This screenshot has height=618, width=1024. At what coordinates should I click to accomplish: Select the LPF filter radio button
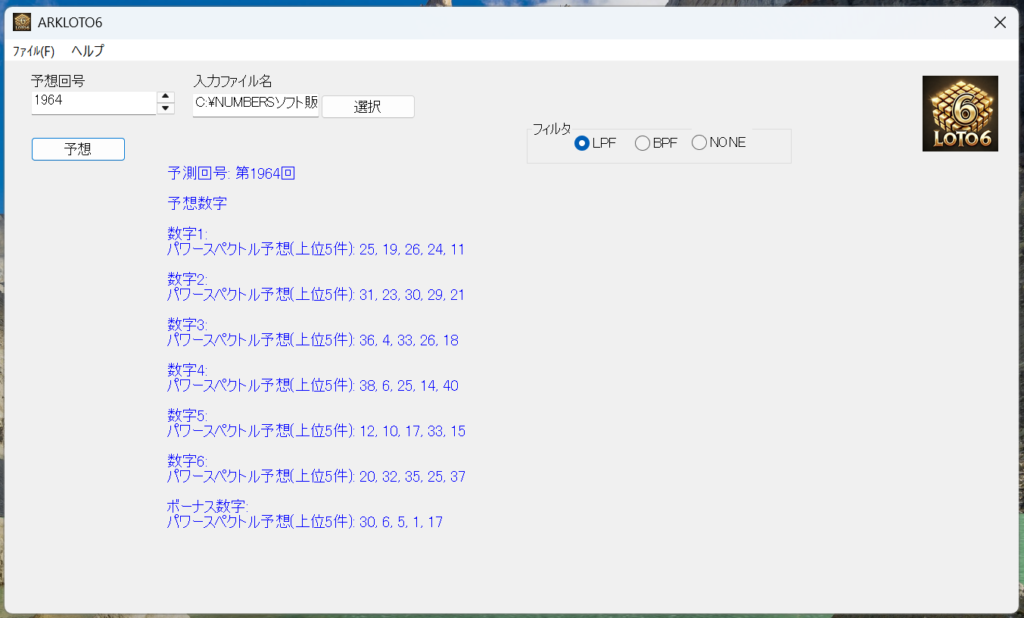[x=582, y=143]
